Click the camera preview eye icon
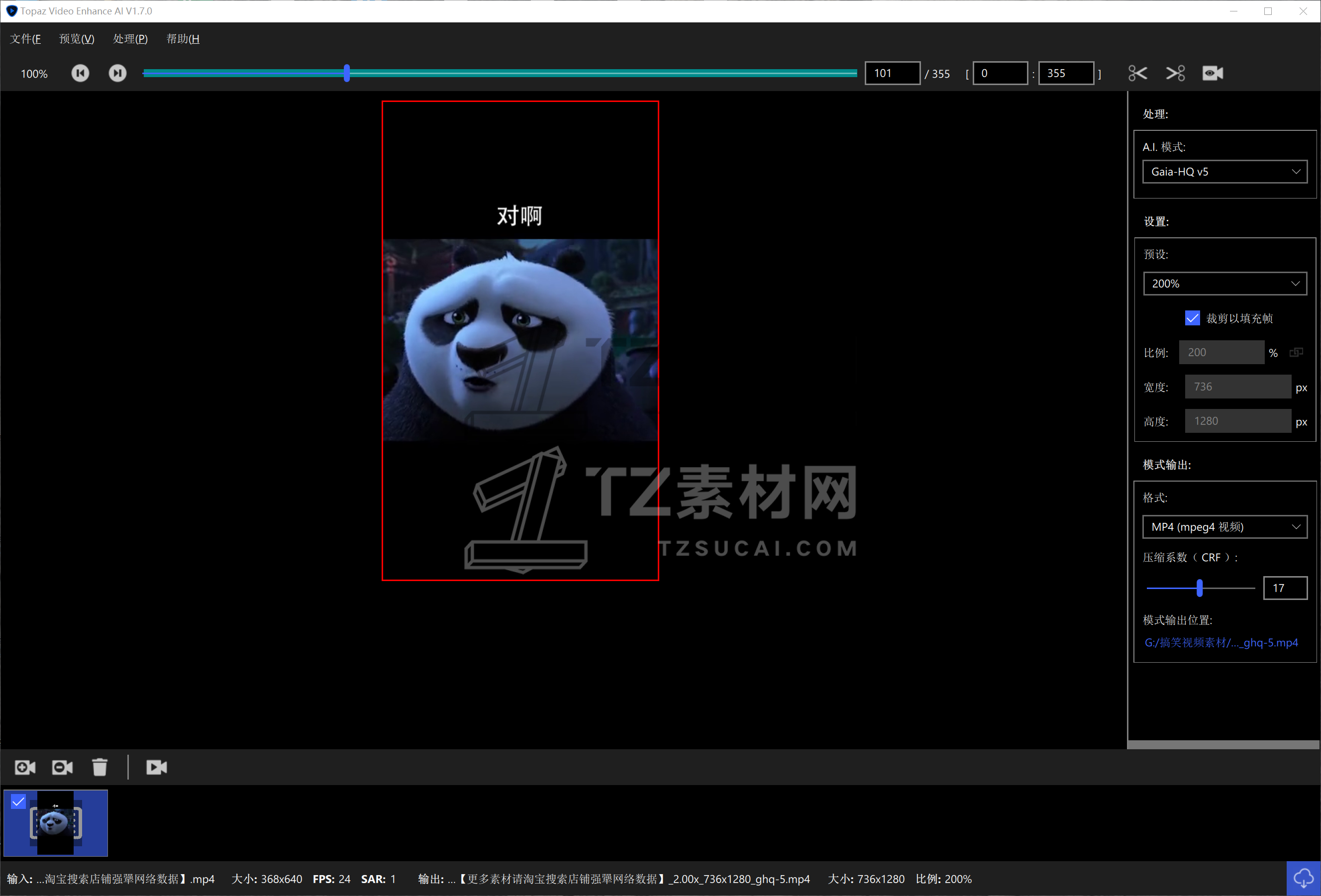 click(1213, 73)
